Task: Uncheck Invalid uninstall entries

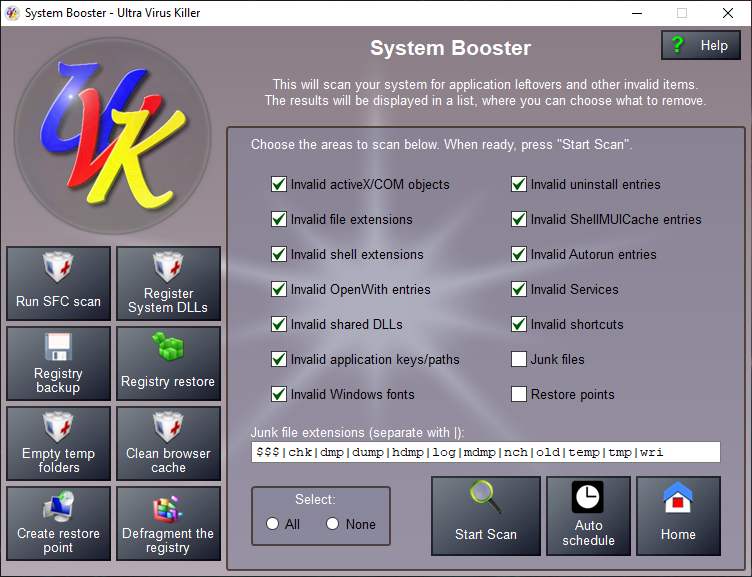Action: click(518, 184)
